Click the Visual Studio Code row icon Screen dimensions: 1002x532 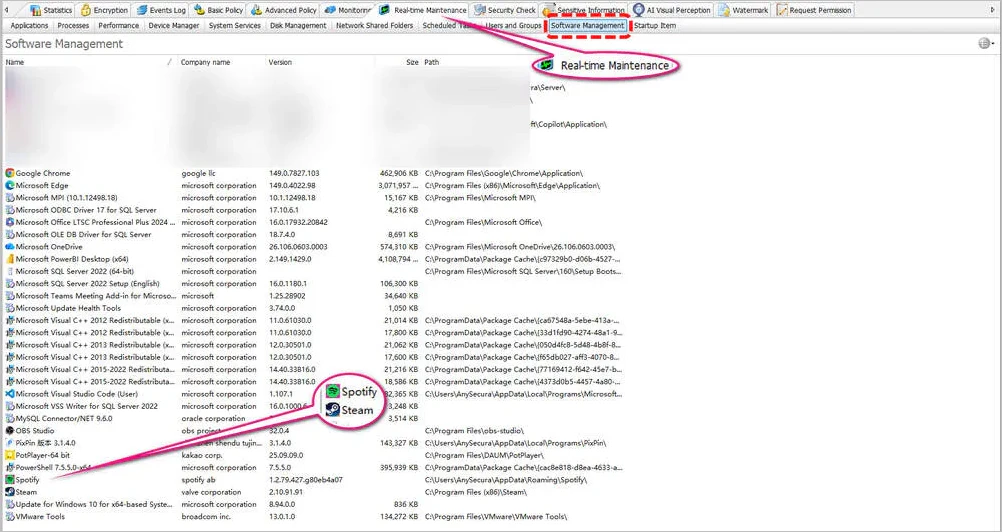tap(10, 394)
